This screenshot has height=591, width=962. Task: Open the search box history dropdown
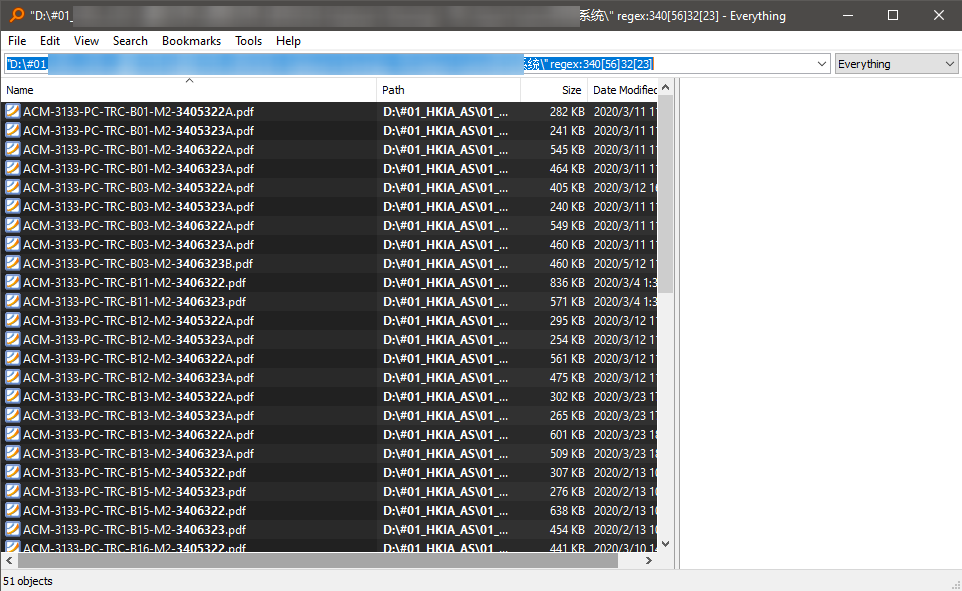824,62
